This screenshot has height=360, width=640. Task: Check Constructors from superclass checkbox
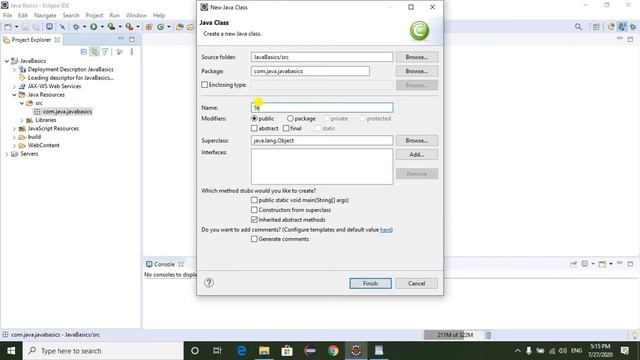pyautogui.click(x=254, y=210)
